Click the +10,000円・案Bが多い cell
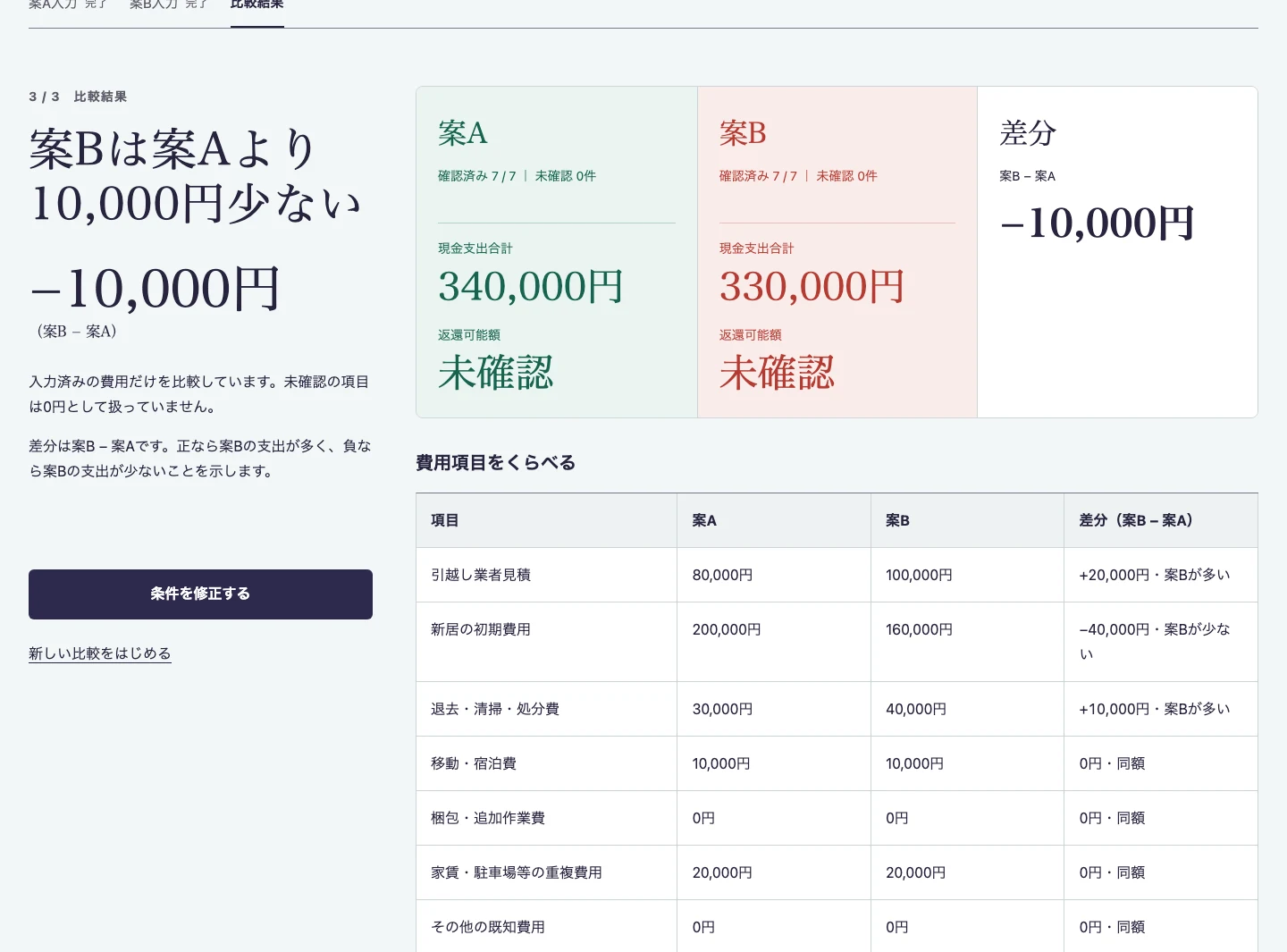Screen dimensions: 1287x952 click(1161, 709)
